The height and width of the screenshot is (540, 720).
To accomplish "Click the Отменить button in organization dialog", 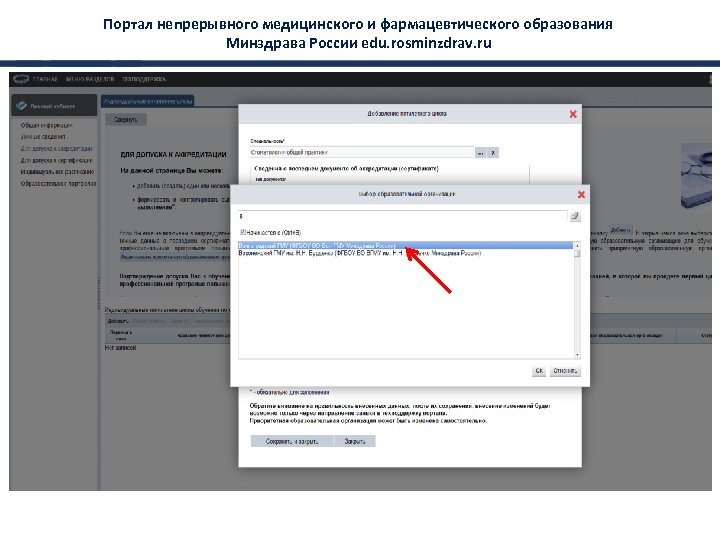I will (565, 371).
